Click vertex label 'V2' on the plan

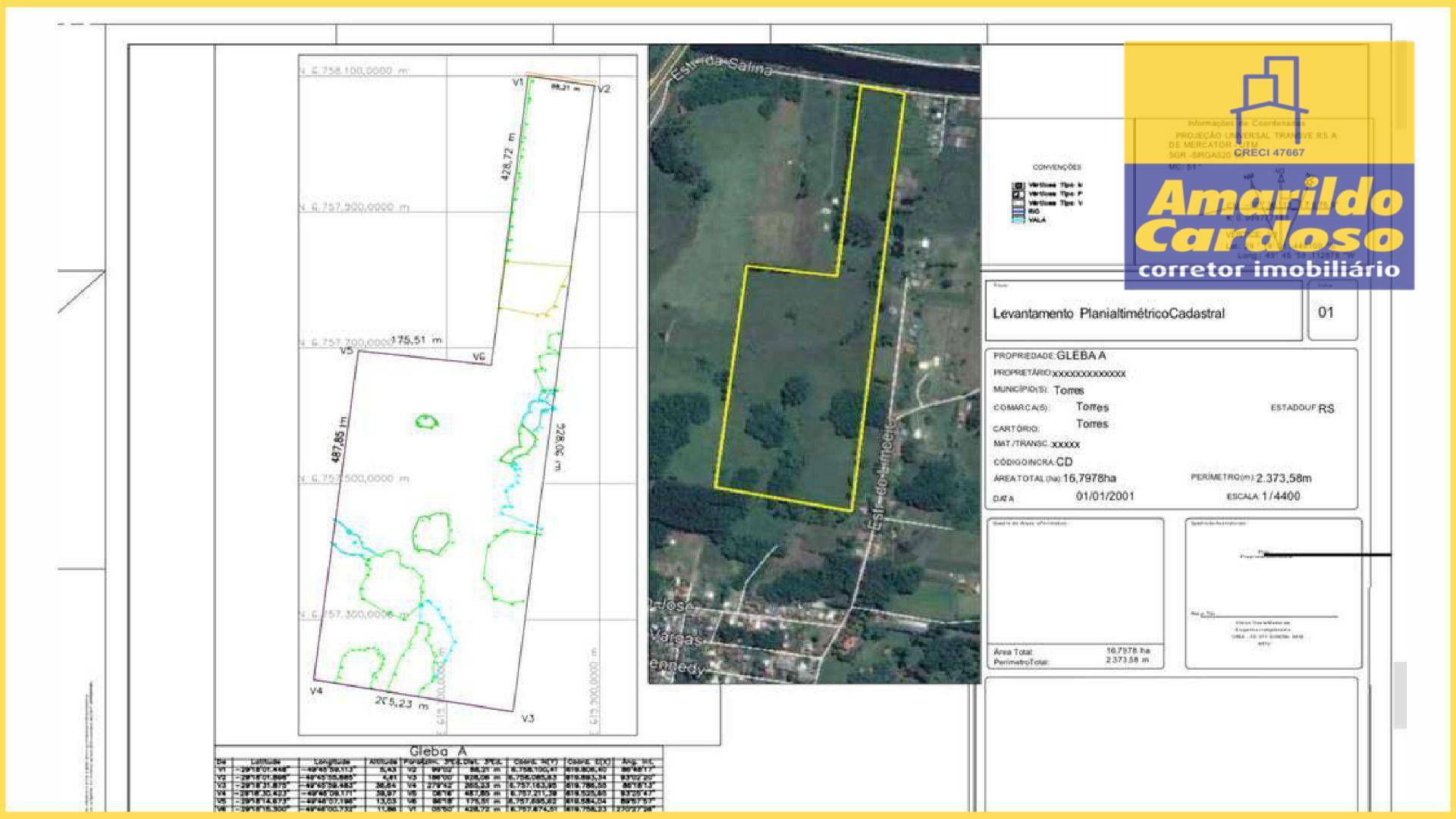coord(604,89)
